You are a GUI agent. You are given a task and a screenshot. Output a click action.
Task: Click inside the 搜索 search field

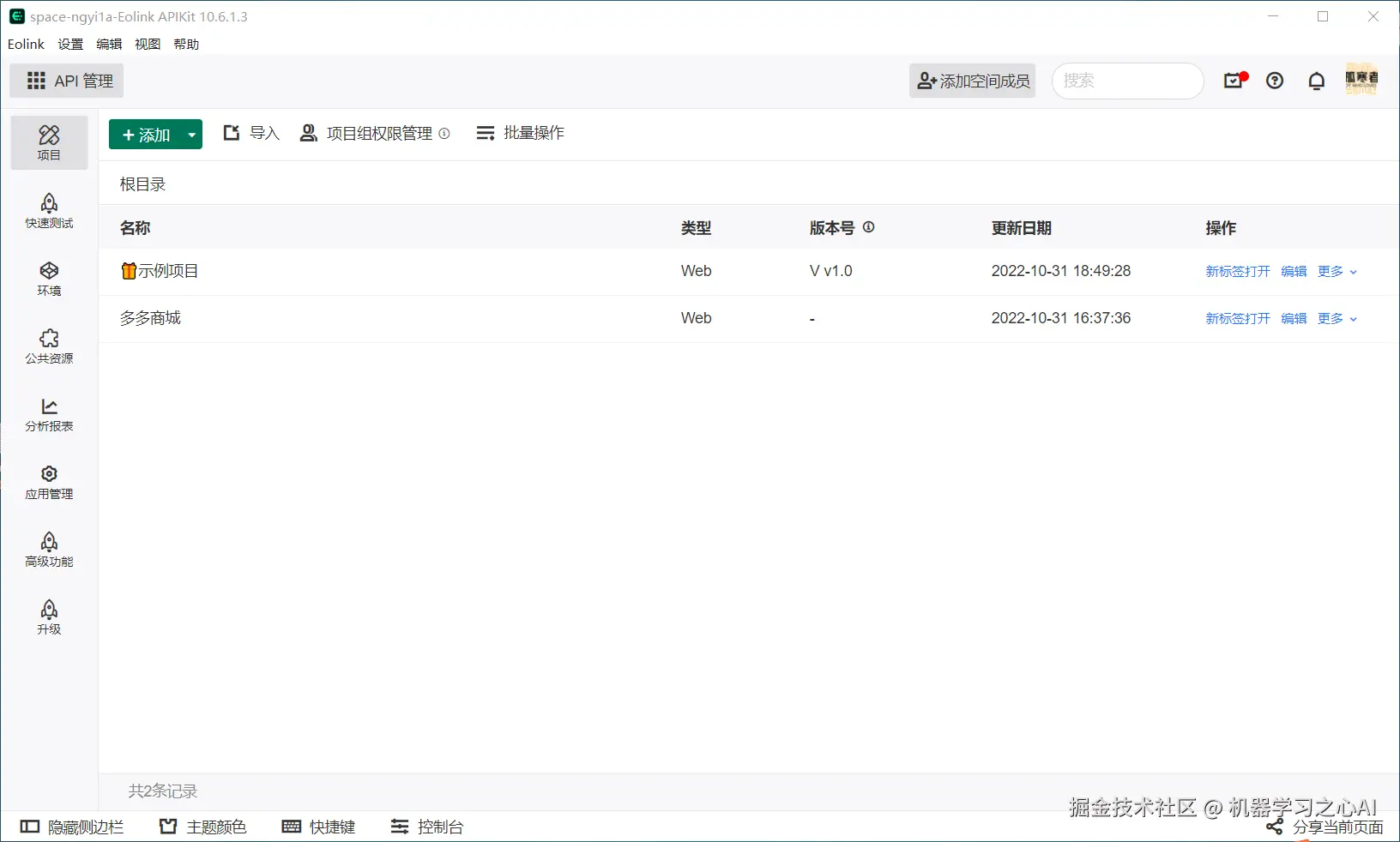1127,81
